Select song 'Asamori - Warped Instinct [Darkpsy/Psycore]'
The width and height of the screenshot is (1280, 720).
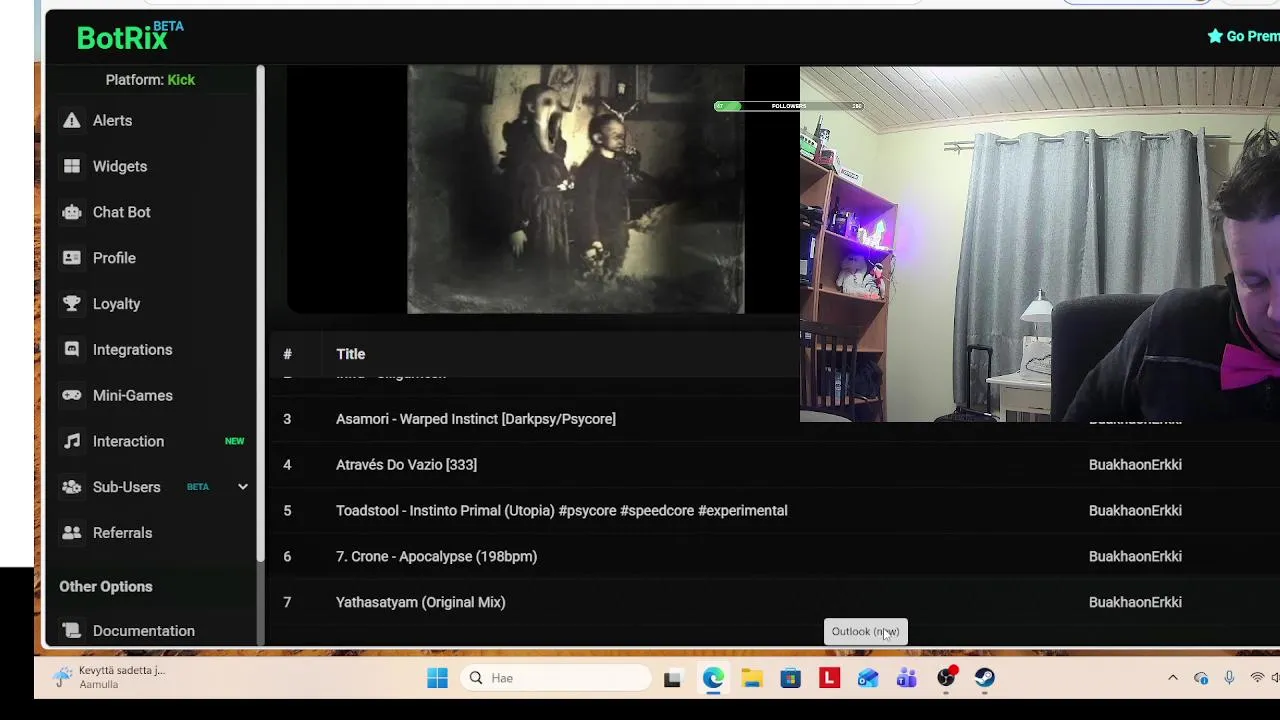(x=476, y=419)
